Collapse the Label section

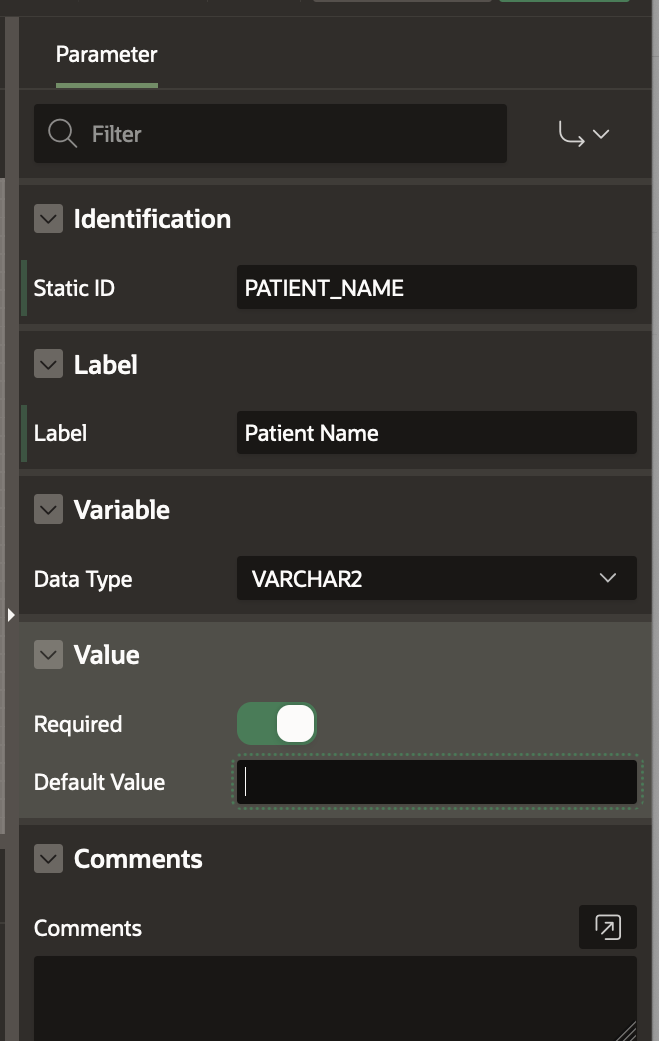point(48,364)
